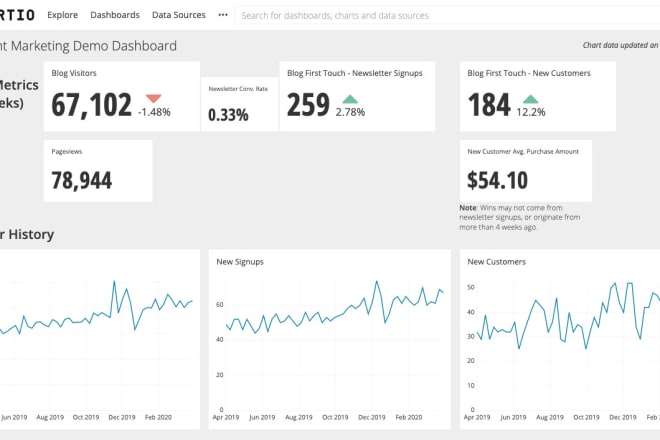660x440 pixels.
Task: Select the 2.78% change value
Action: tap(350, 112)
